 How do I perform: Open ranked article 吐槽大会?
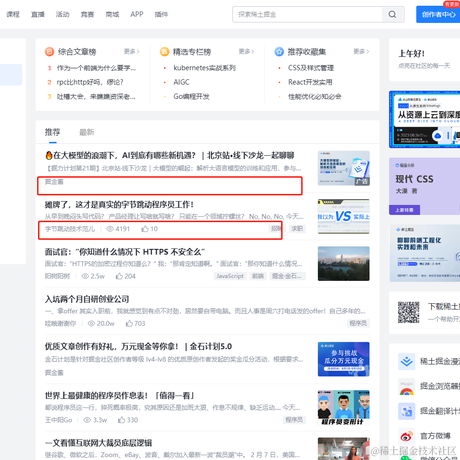click(96, 97)
